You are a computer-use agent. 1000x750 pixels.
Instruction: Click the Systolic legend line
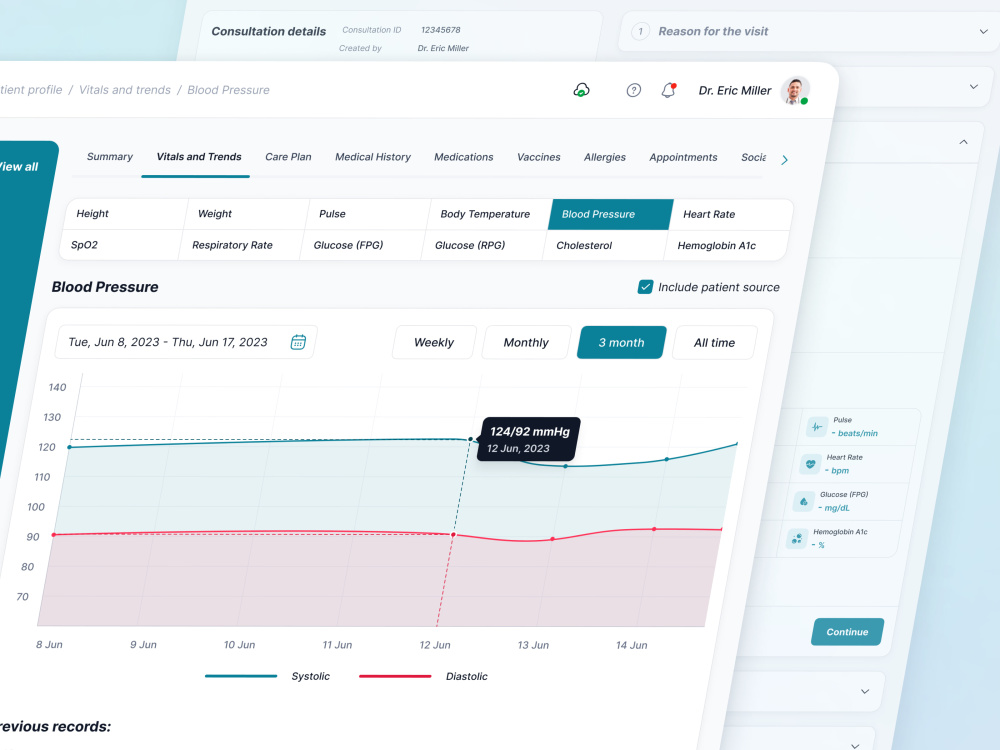click(241, 676)
